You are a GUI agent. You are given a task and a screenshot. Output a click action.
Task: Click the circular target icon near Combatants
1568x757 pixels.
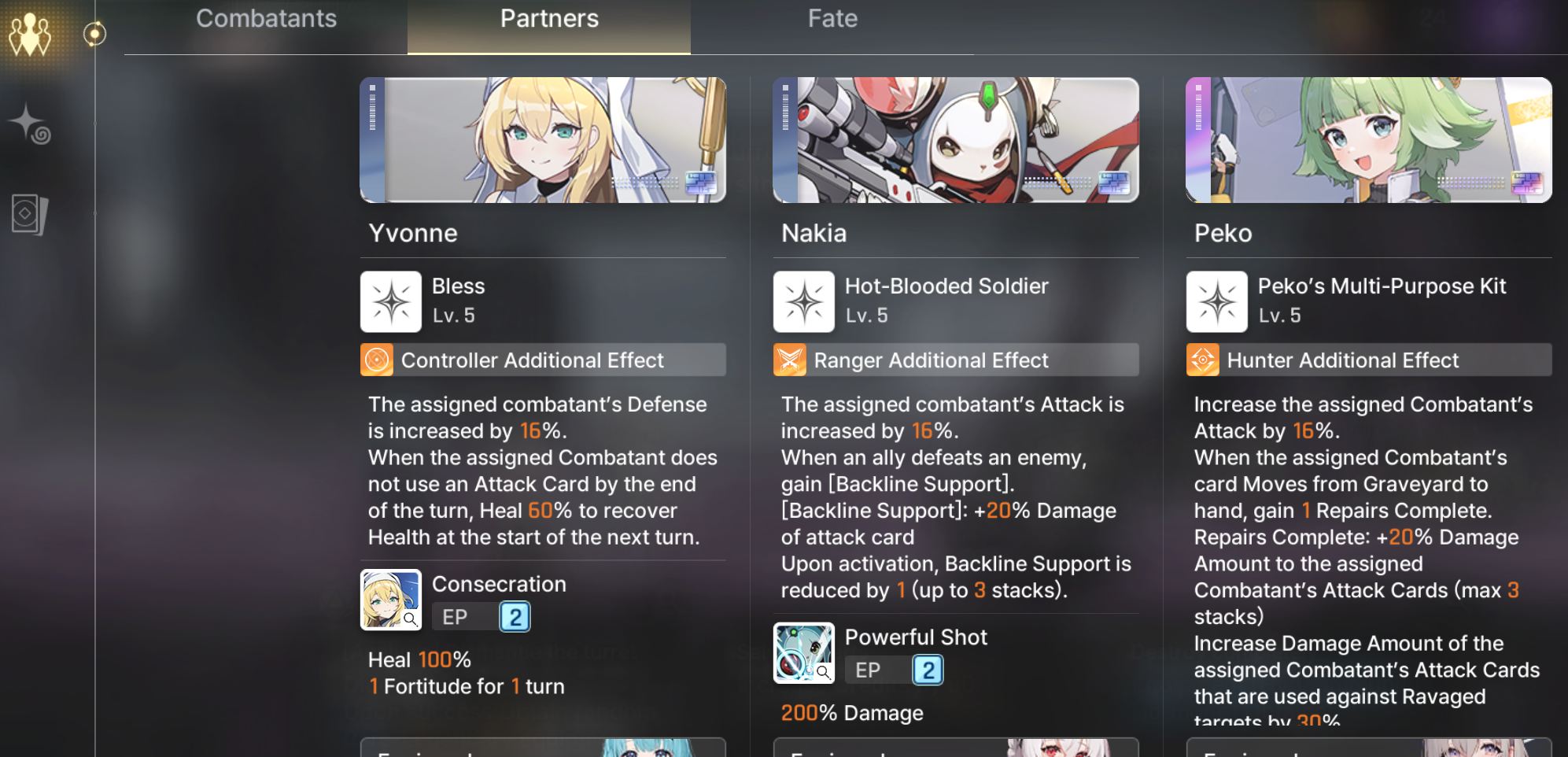pos(94,34)
